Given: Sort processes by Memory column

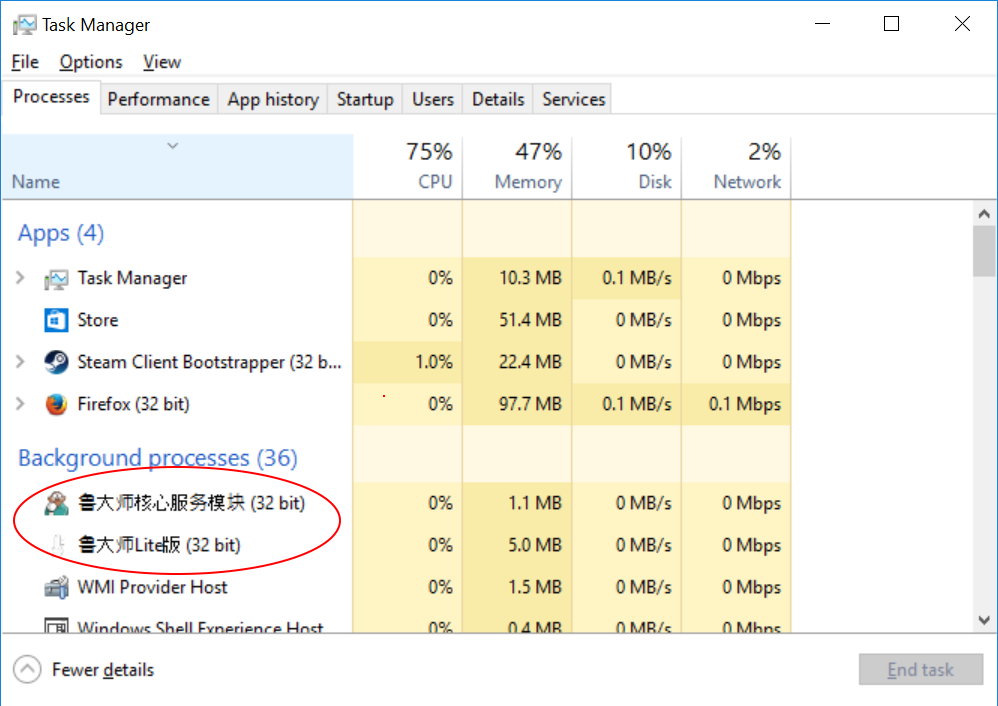Looking at the screenshot, I should click(517, 167).
